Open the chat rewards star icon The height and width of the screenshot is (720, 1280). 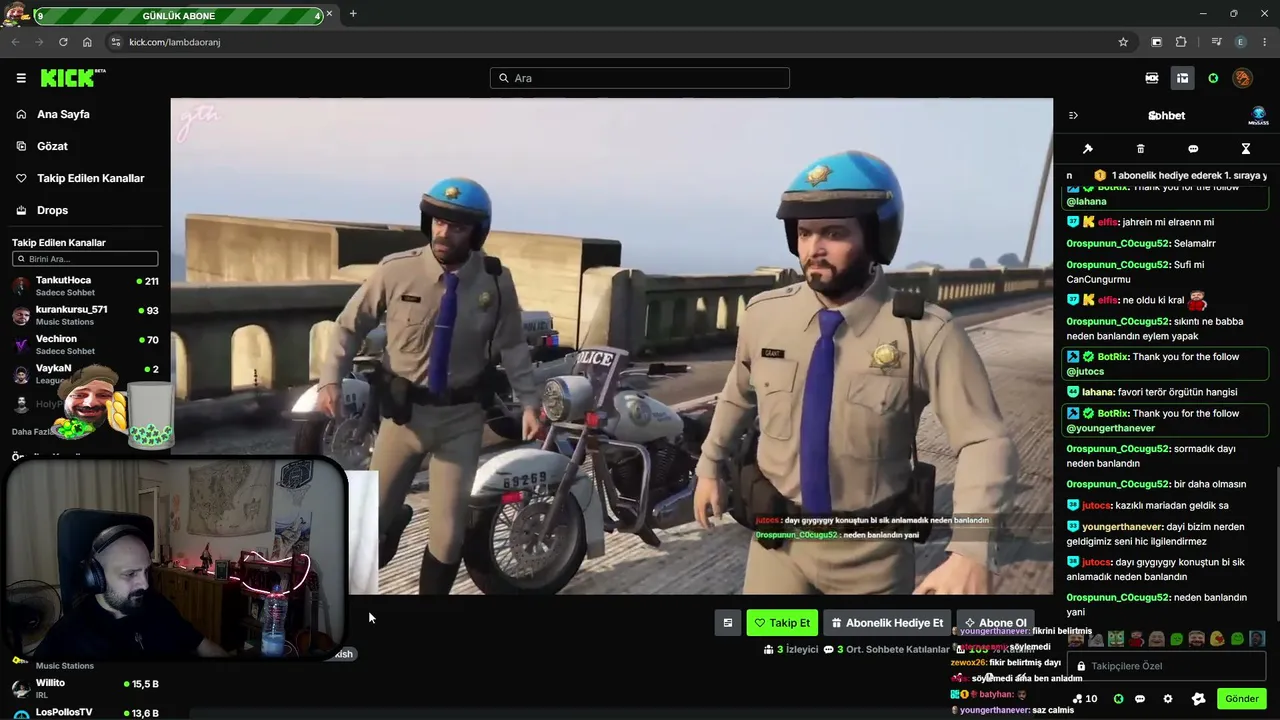coord(1199,699)
